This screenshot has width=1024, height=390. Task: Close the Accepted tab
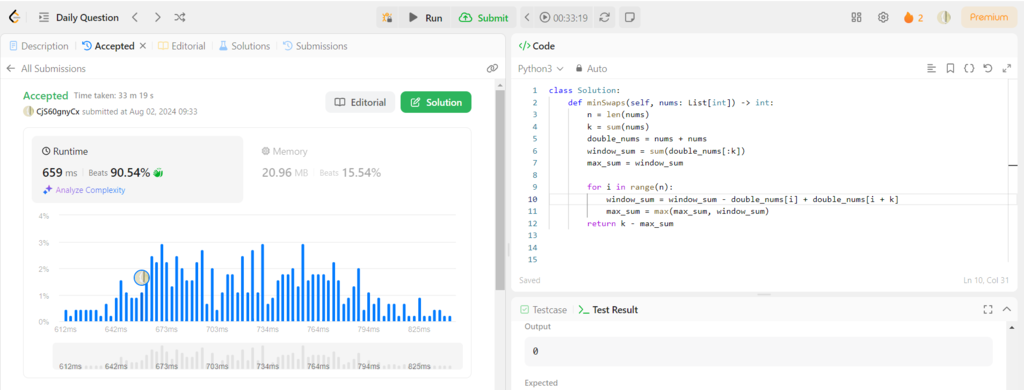tap(143, 46)
